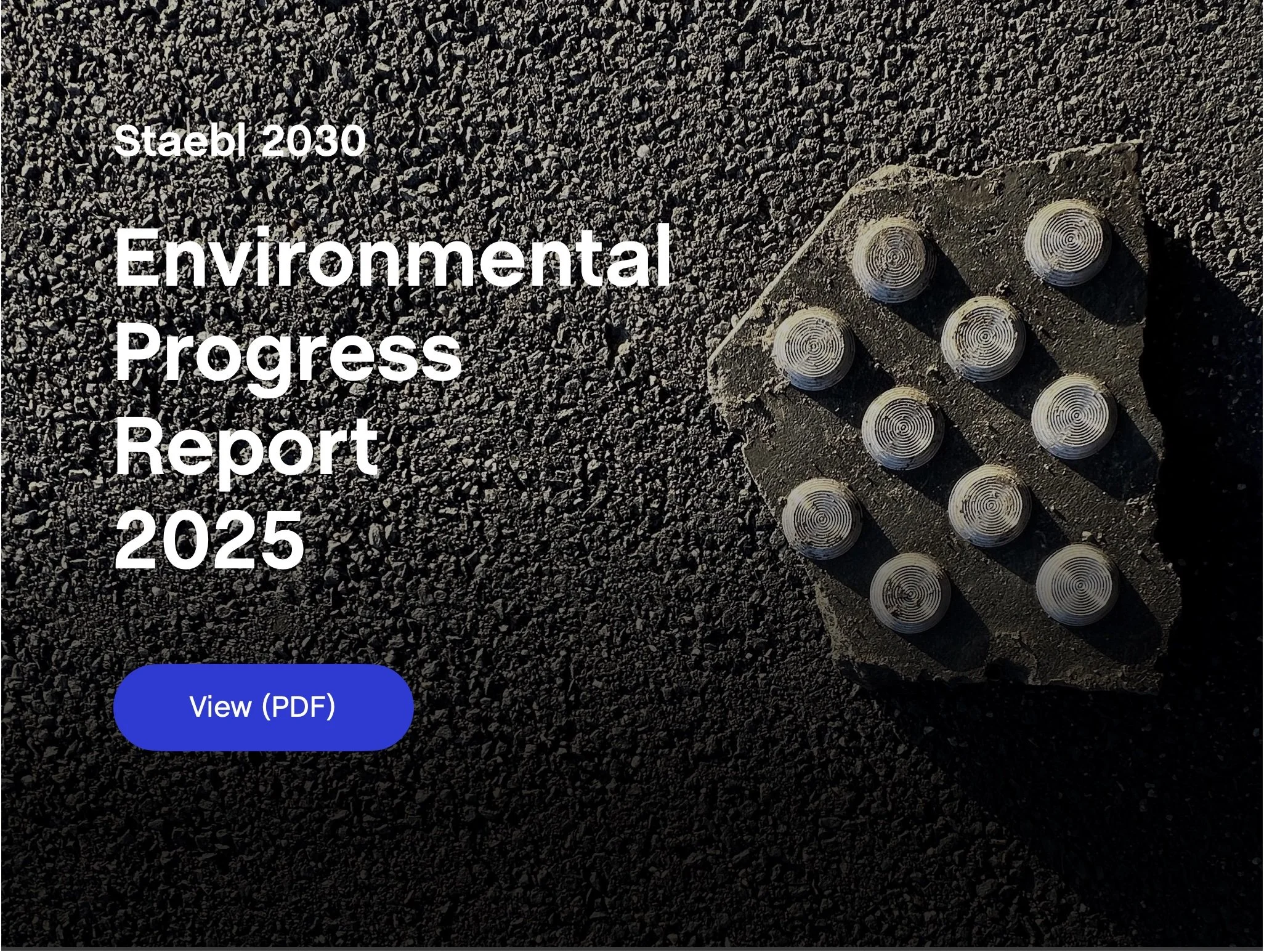The height and width of the screenshot is (952, 1264).
Task: Click the 'Environmental Progress Report 2025' headline
Action: pyautogui.click(x=392, y=398)
